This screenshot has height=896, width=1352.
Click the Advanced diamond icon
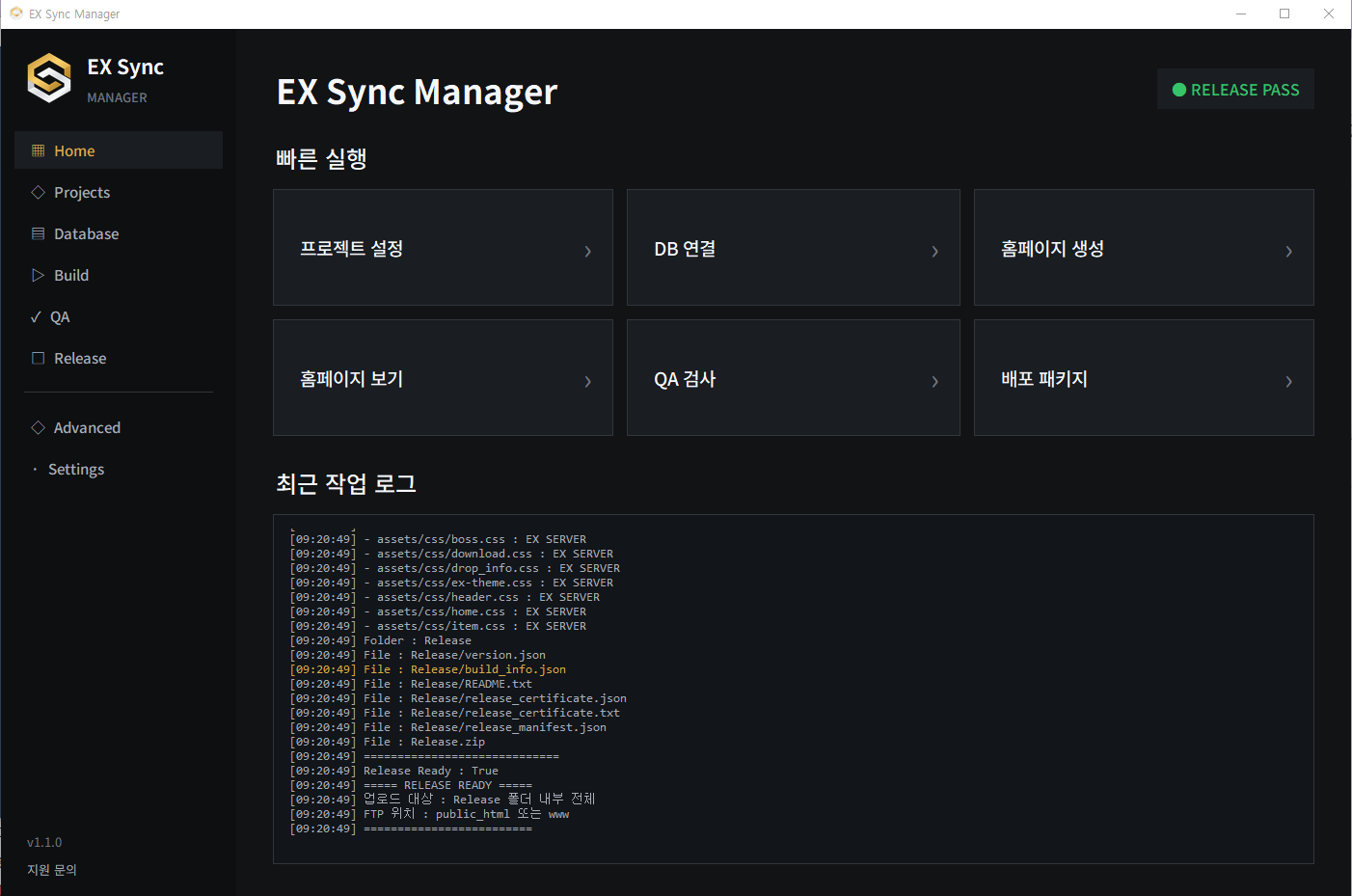pos(39,427)
